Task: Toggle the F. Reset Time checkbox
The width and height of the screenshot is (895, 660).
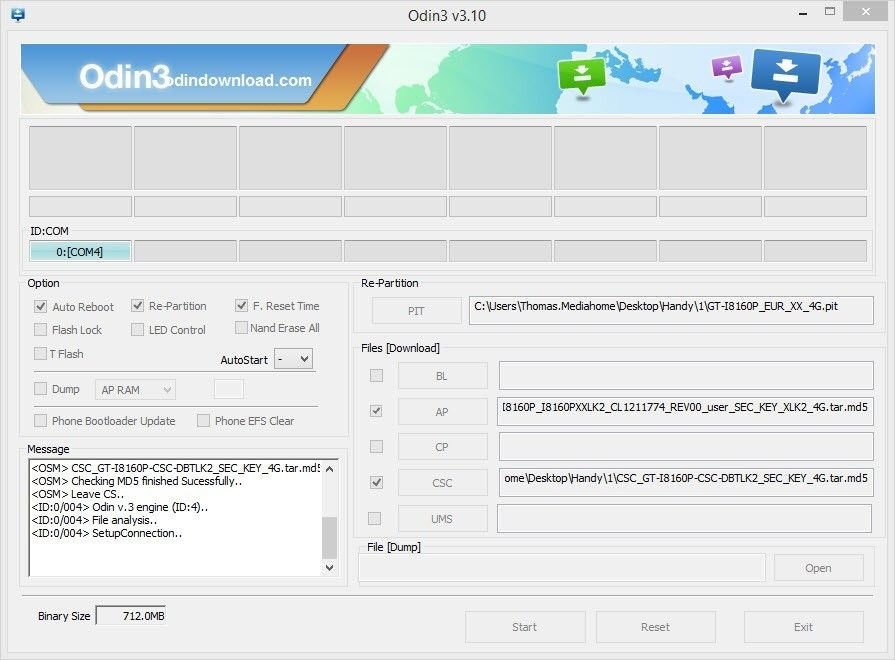Action: pos(241,305)
